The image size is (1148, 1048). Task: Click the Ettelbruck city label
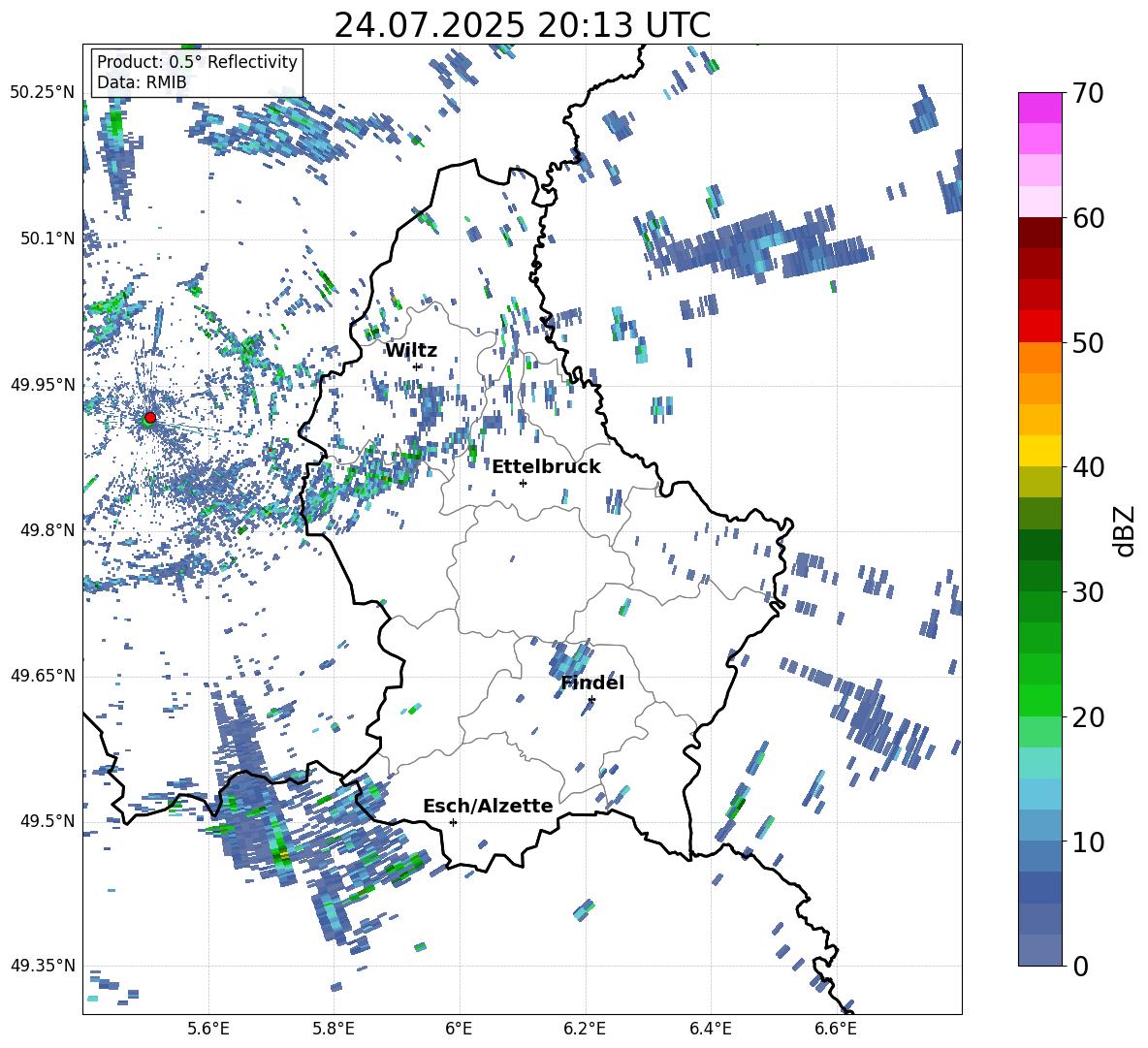pos(546,467)
